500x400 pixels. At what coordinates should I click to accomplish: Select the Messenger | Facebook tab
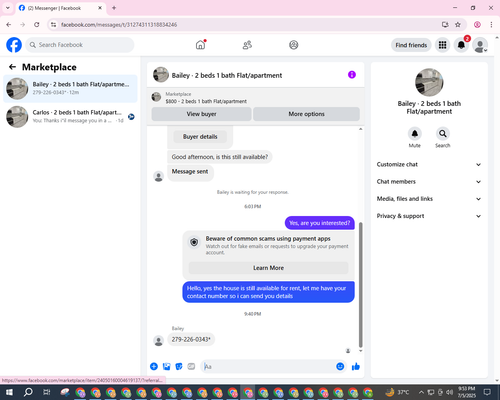click(x=60, y=8)
